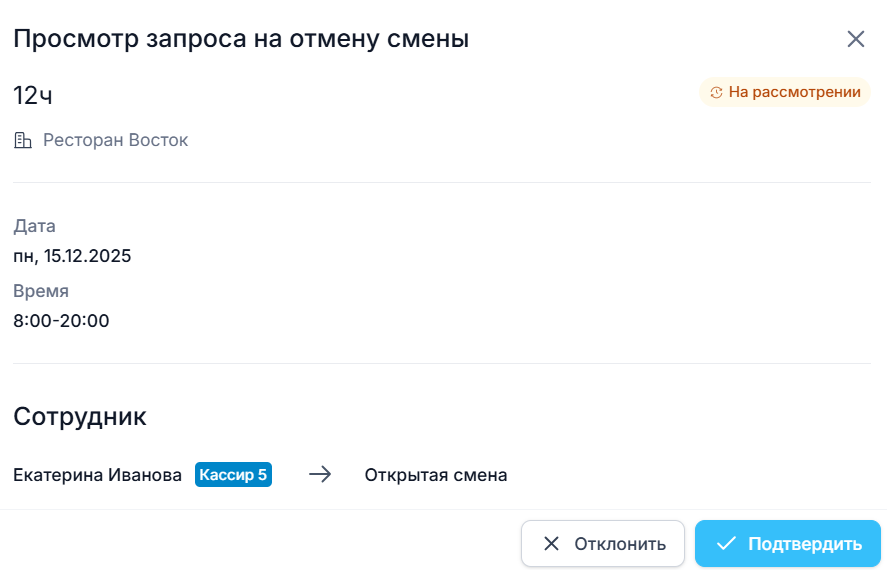Click the dialog title Просмотр запроса на отмену смены
887x570 pixels.
(241, 39)
